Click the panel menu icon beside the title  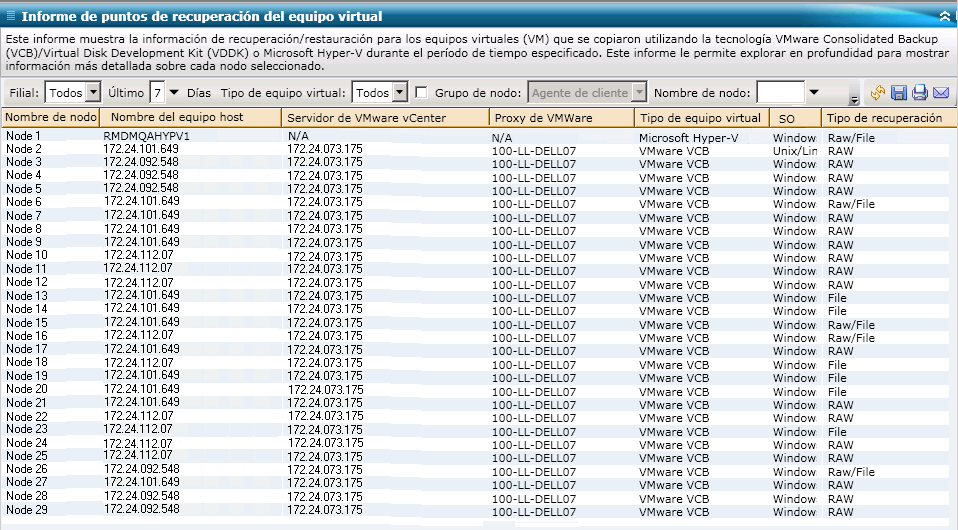point(10,16)
